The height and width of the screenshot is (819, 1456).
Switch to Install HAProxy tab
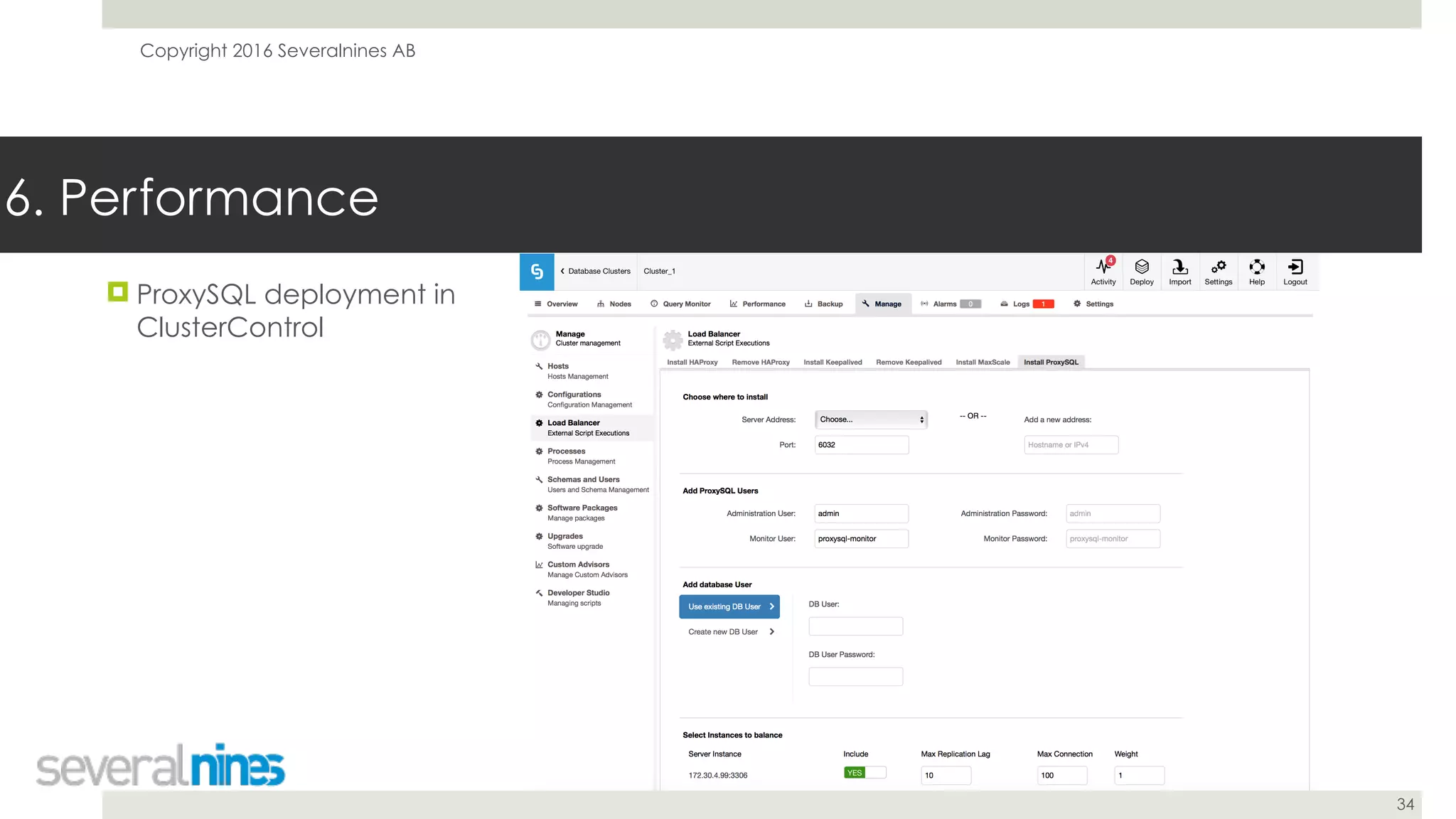click(692, 363)
